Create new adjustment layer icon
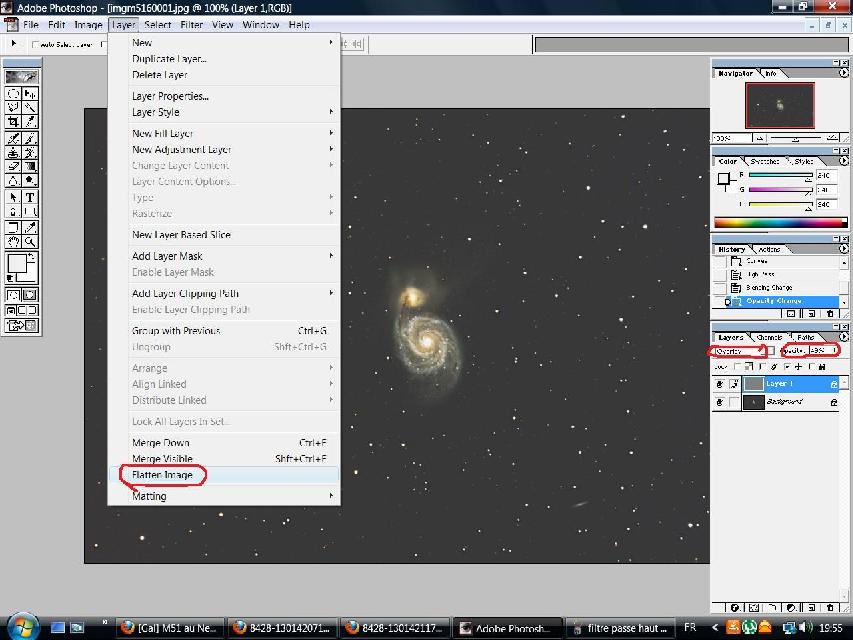Image resolution: width=853 pixels, height=640 pixels. 792,607
